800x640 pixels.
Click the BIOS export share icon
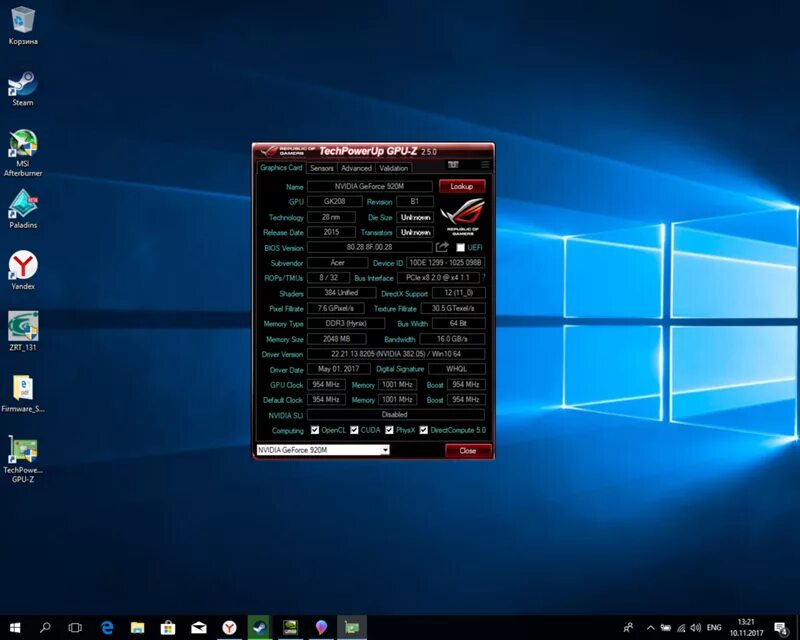pyautogui.click(x=442, y=247)
